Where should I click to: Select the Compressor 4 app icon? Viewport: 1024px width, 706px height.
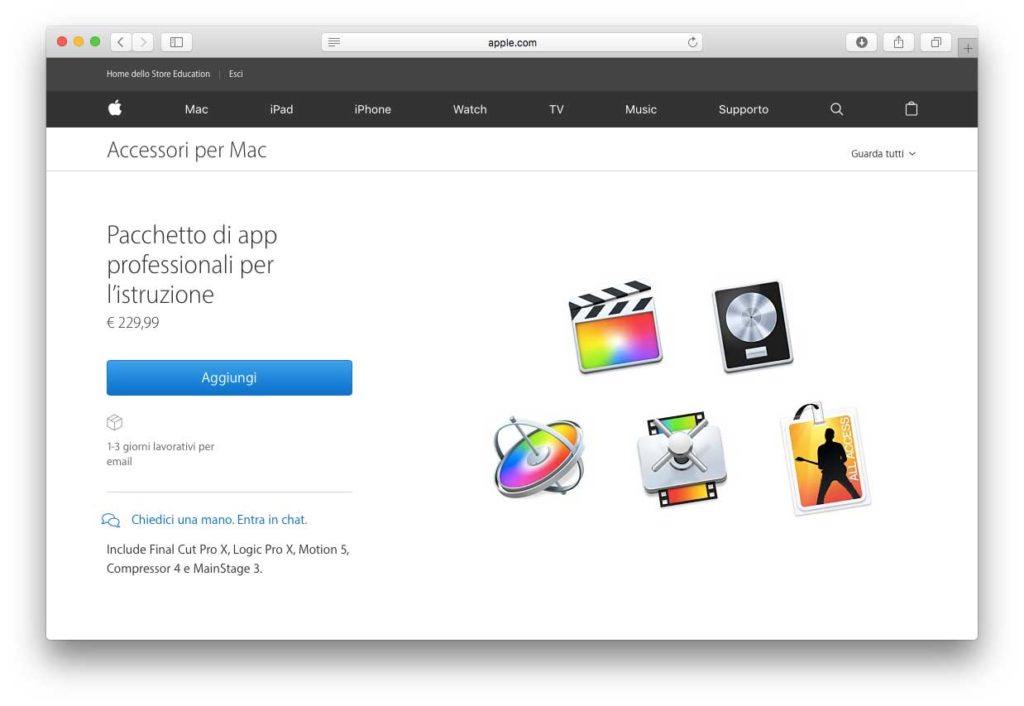click(x=681, y=460)
